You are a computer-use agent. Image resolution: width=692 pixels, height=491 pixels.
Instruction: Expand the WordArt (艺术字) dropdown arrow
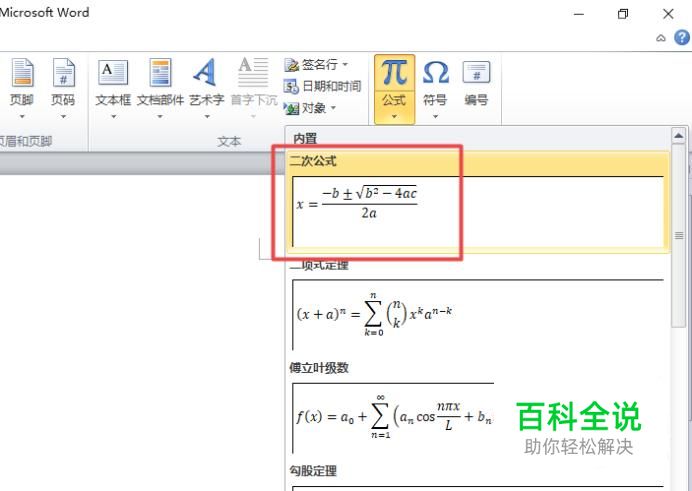207,116
